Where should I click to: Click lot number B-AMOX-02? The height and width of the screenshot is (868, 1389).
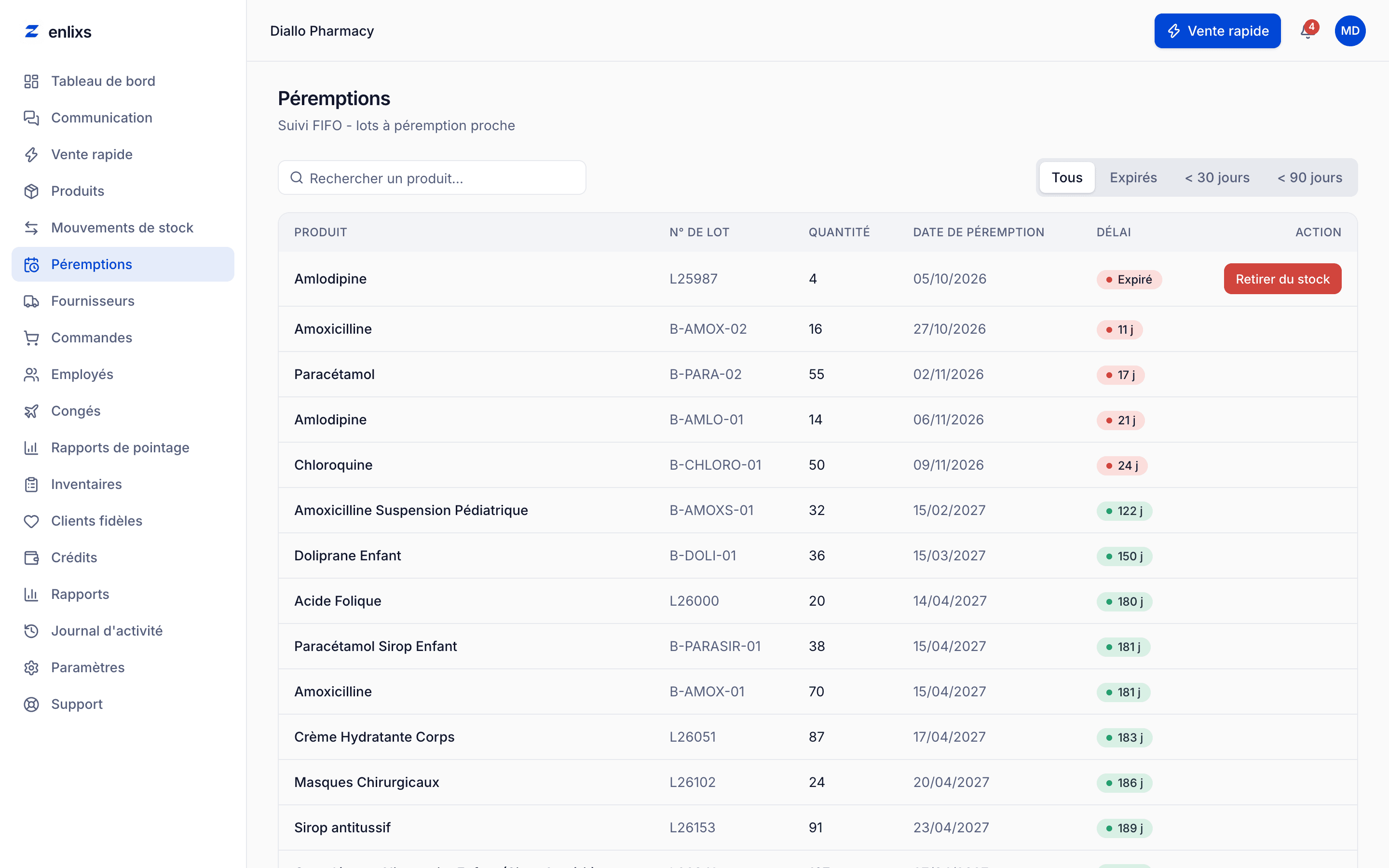708,329
